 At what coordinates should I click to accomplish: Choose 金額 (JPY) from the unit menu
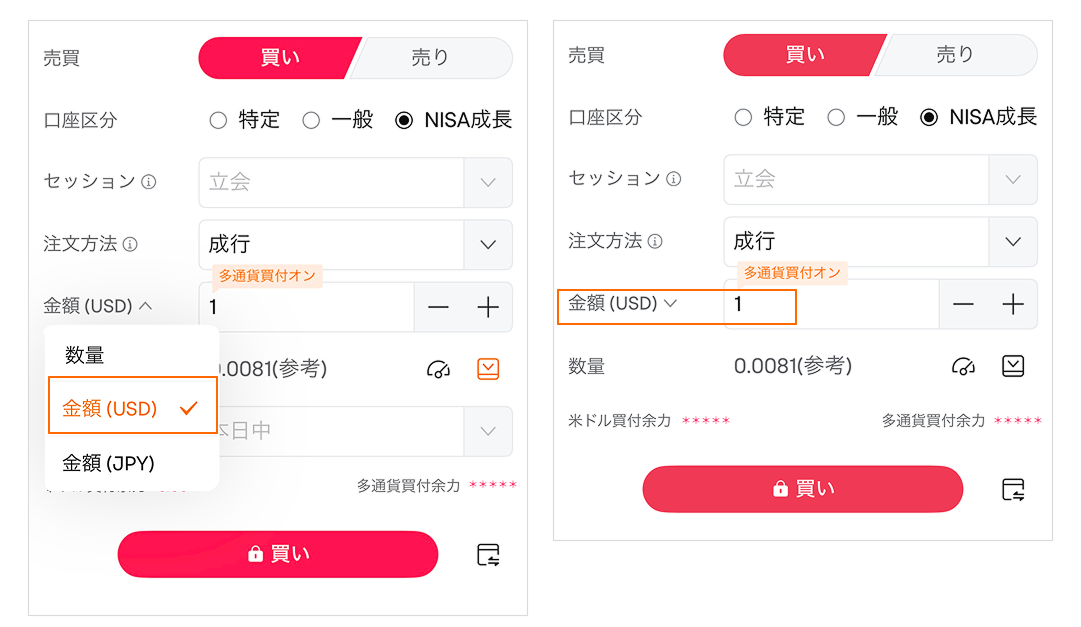point(109,463)
